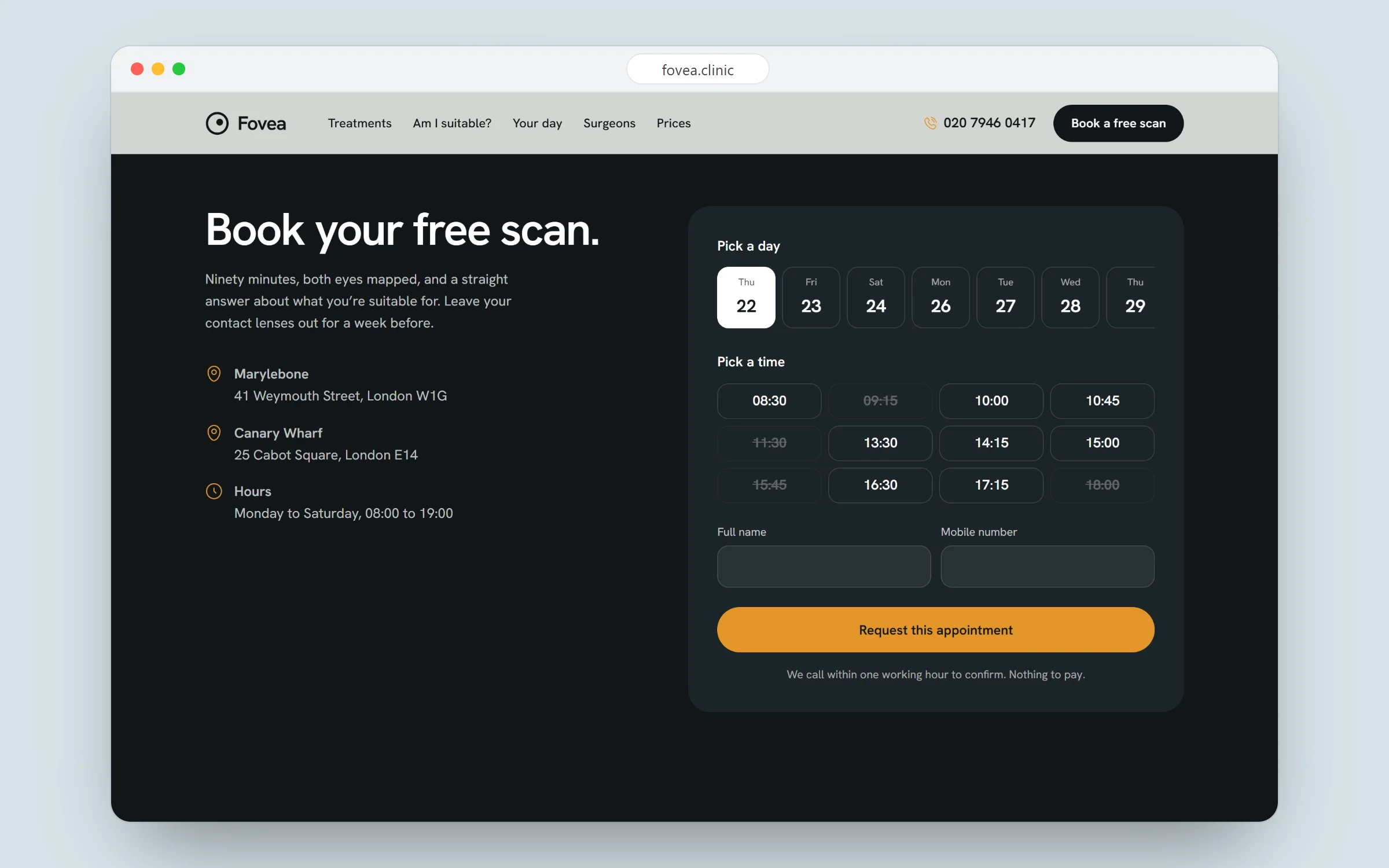Select Saturday 24 as the day

(876, 297)
